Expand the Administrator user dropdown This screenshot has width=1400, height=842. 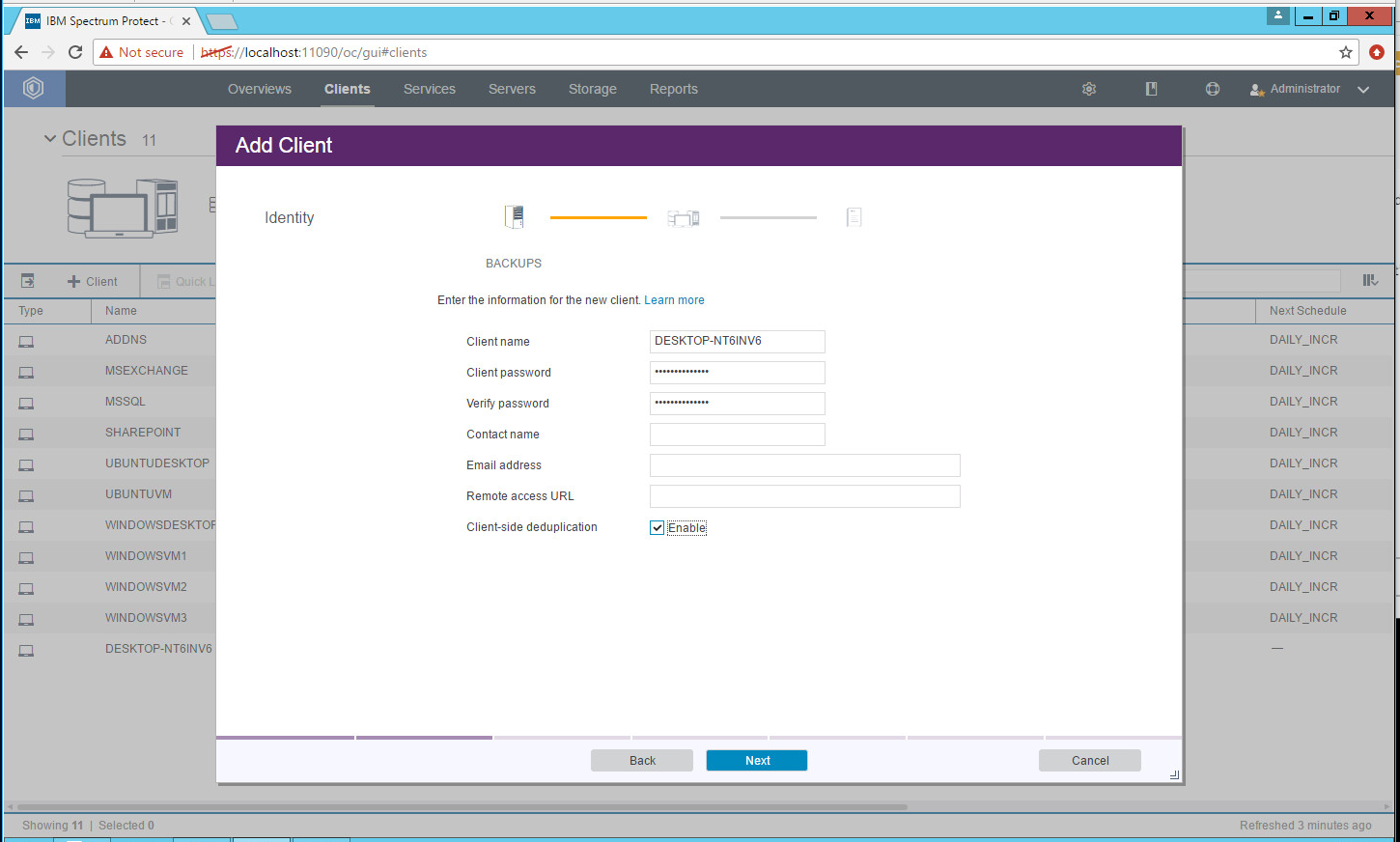1309,89
